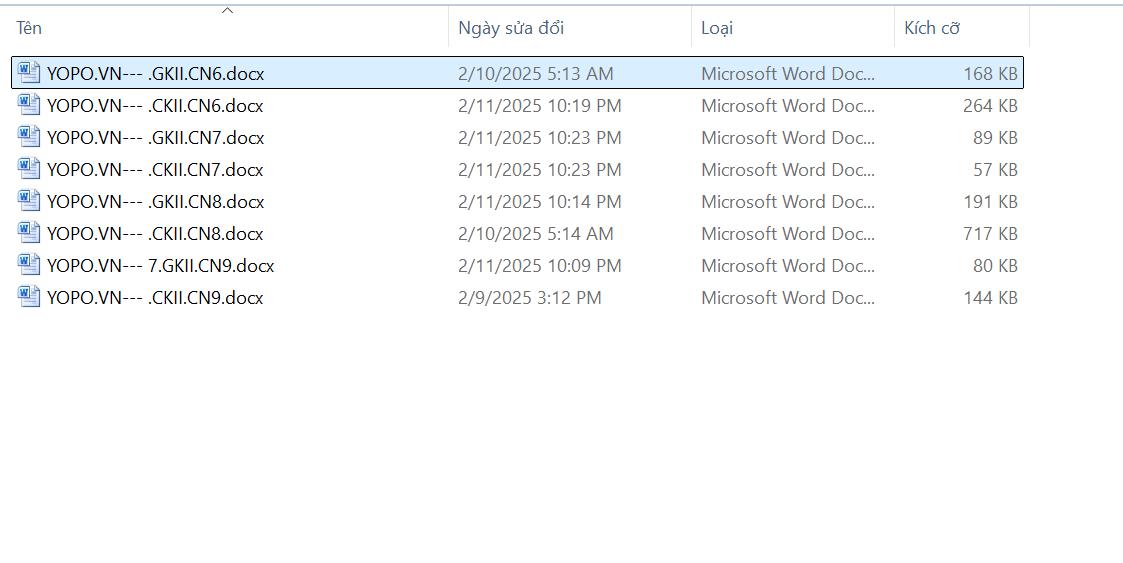This screenshot has width=1123, height=563.
Task: Click the Word icon of .GKII.CN6.docx
Action: click(29, 73)
